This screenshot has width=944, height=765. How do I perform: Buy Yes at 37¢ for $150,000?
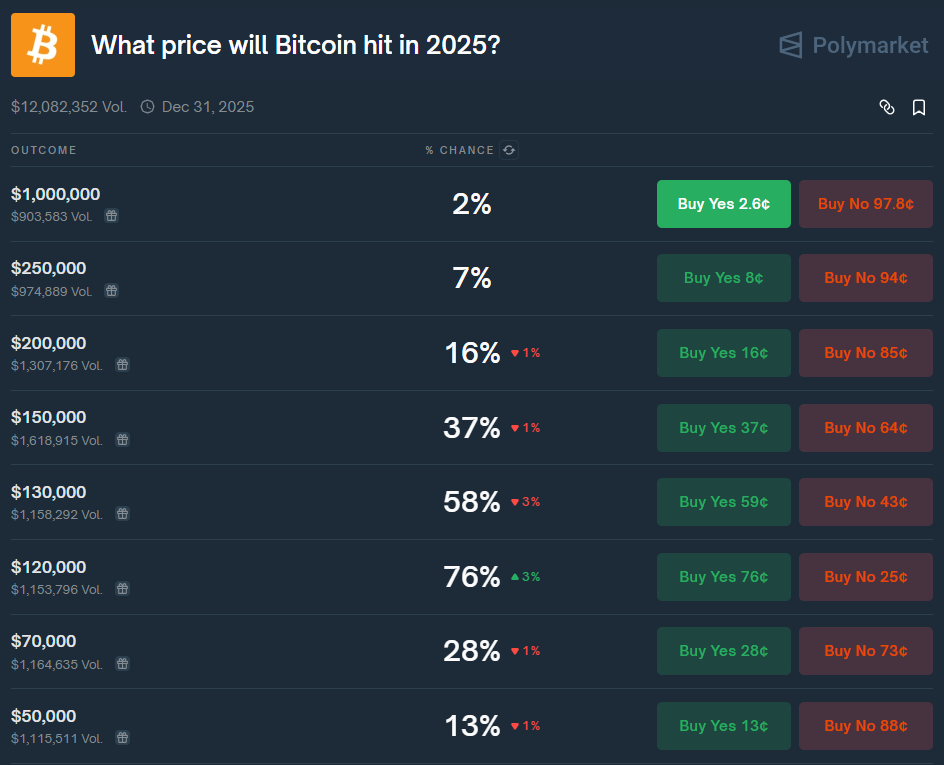(723, 427)
